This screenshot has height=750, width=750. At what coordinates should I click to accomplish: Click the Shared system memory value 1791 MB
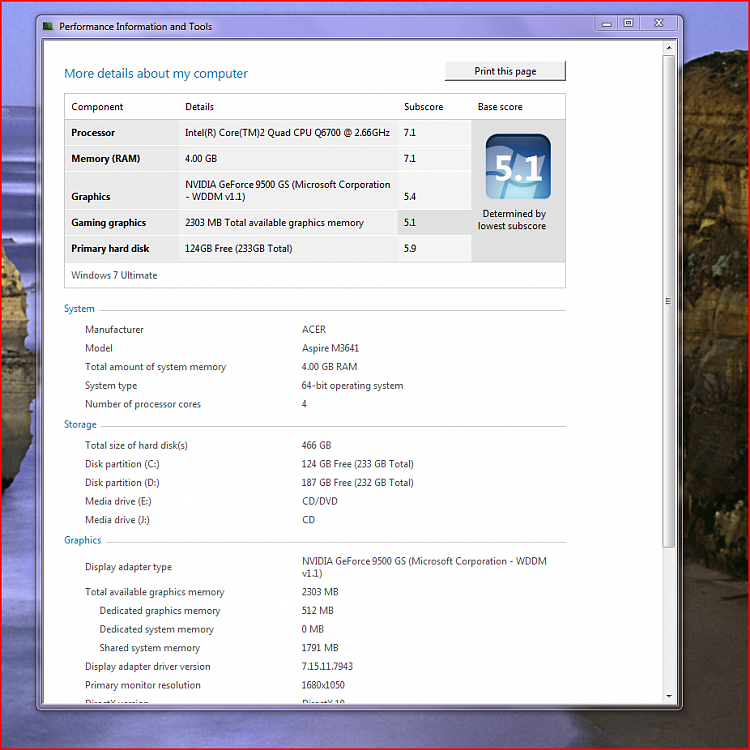tap(320, 648)
